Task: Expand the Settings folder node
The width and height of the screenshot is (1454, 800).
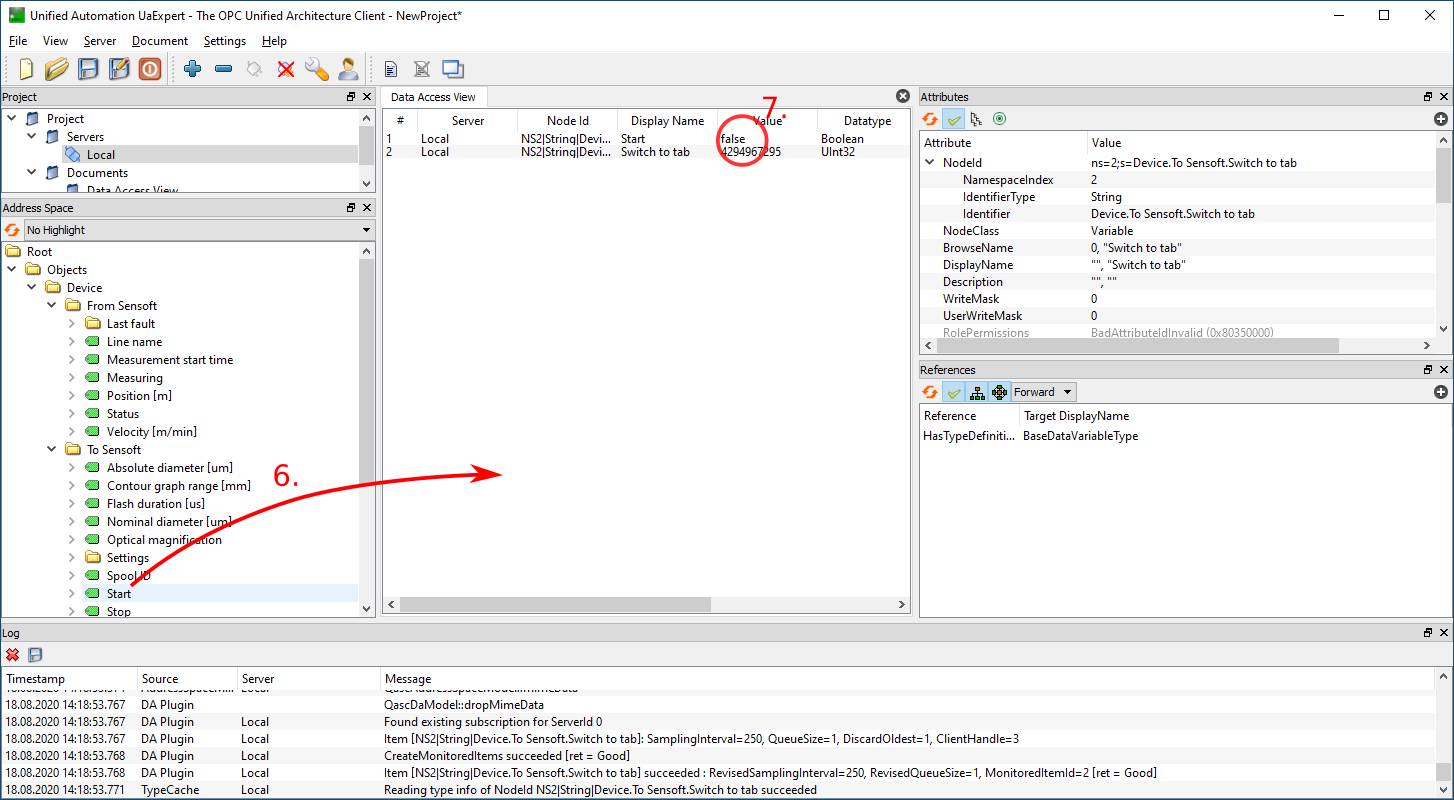Action: 72,558
